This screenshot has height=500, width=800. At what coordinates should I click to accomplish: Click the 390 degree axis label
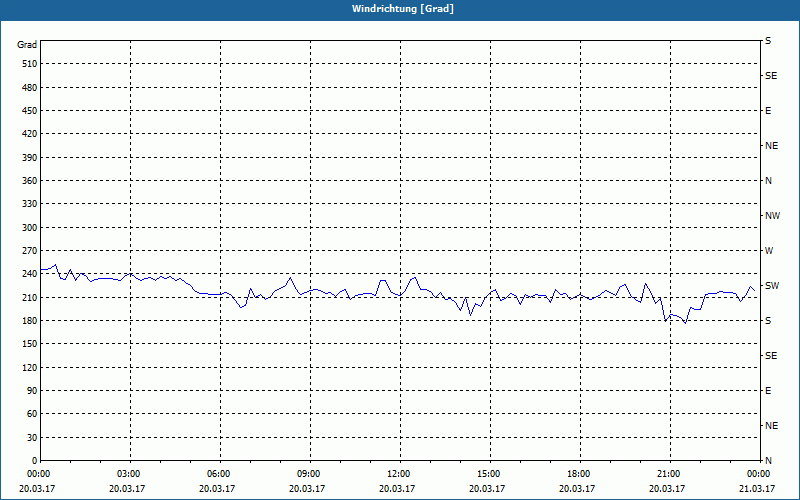tap(30, 158)
